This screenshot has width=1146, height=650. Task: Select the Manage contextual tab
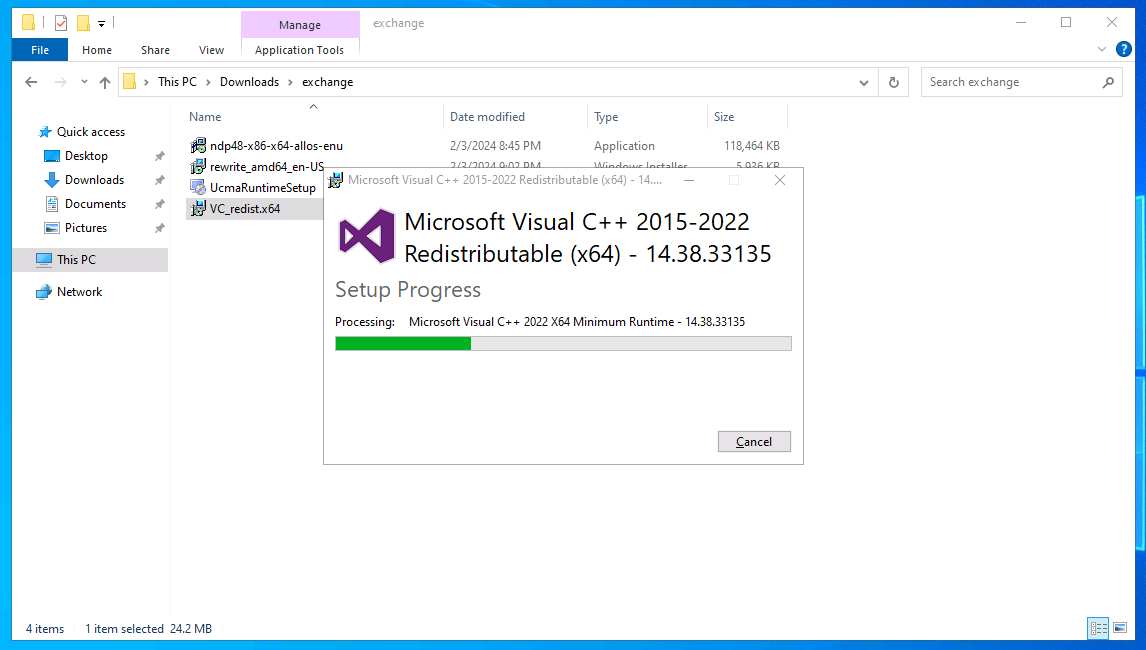click(x=300, y=25)
